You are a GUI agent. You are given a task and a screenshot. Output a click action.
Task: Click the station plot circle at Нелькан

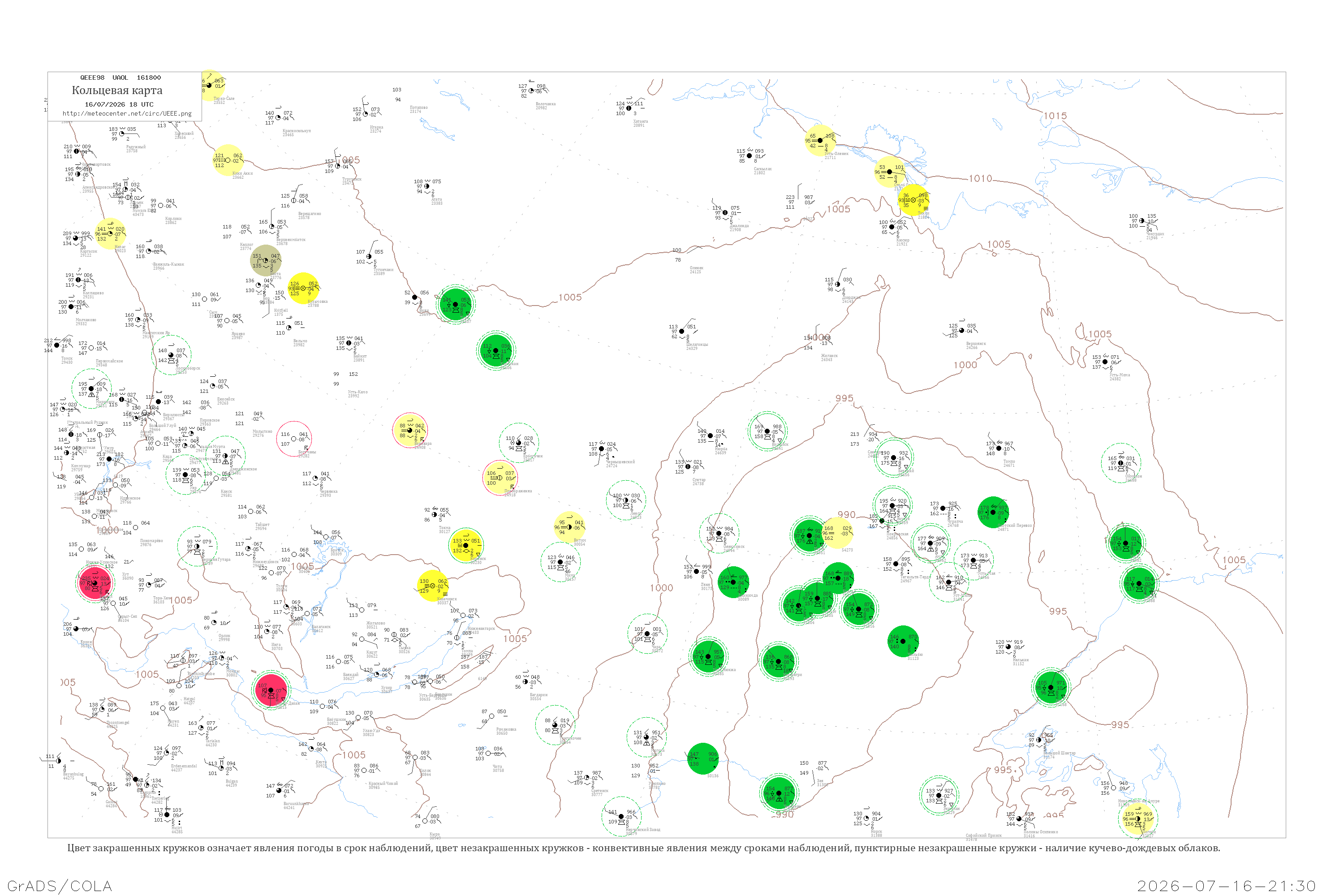pyautogui.click(x=1008, y=647)
